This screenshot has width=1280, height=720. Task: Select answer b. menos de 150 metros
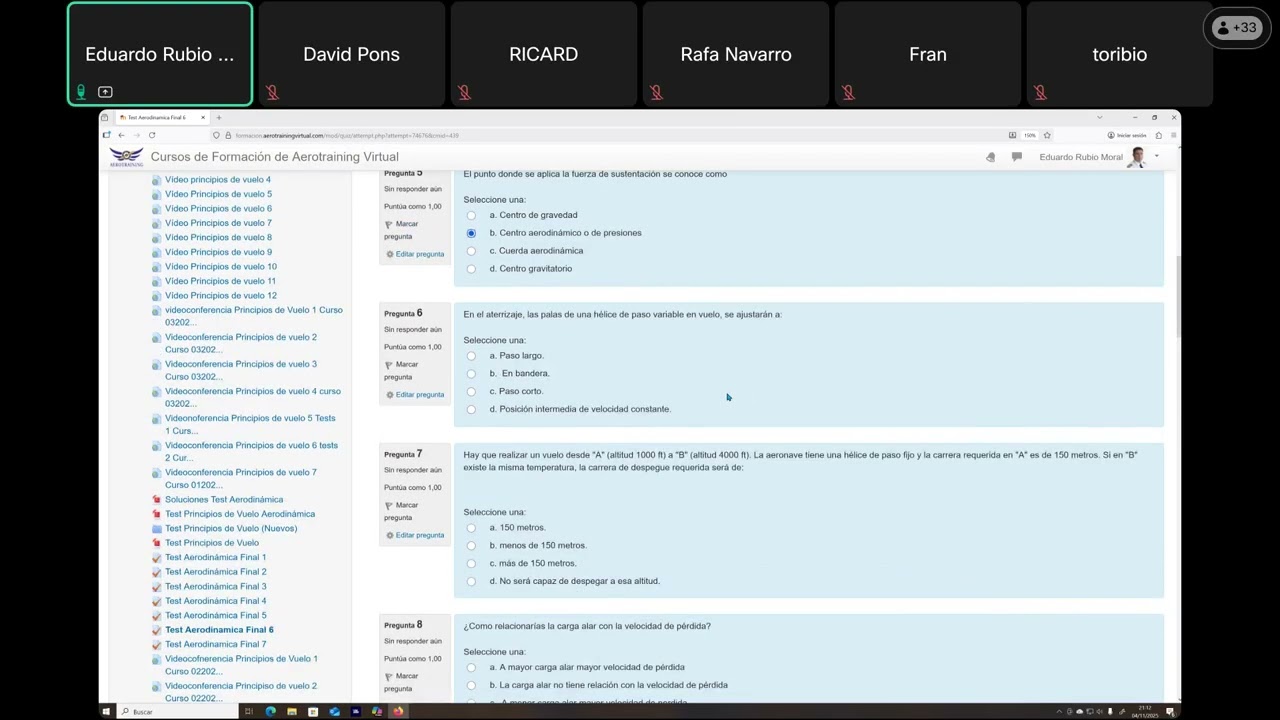pos(471,546)
